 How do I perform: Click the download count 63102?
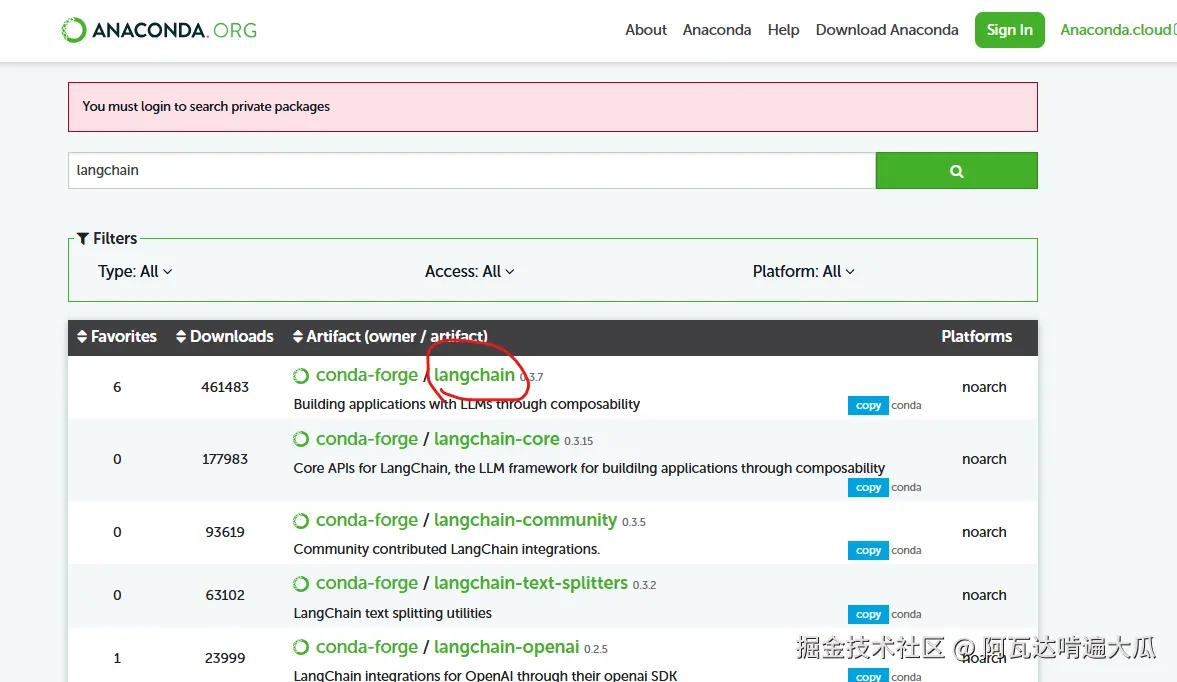225,595
